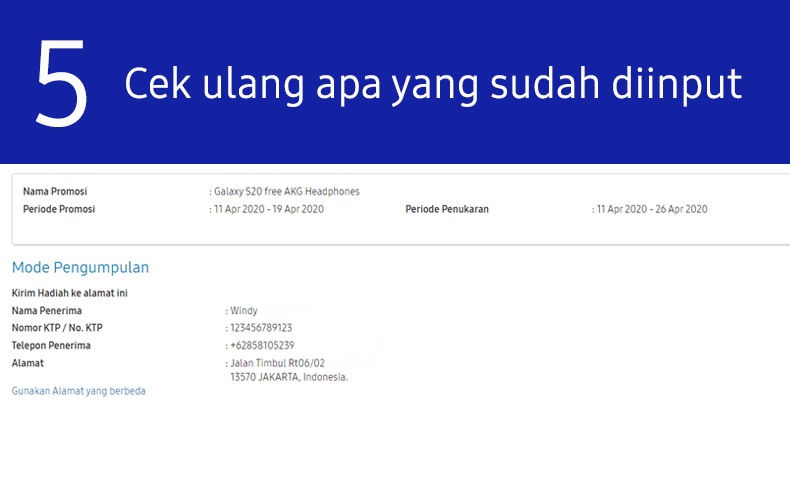Click the 'Nama Promosi' label
Viewport: 790px width, 504px height.
point(55,192)
